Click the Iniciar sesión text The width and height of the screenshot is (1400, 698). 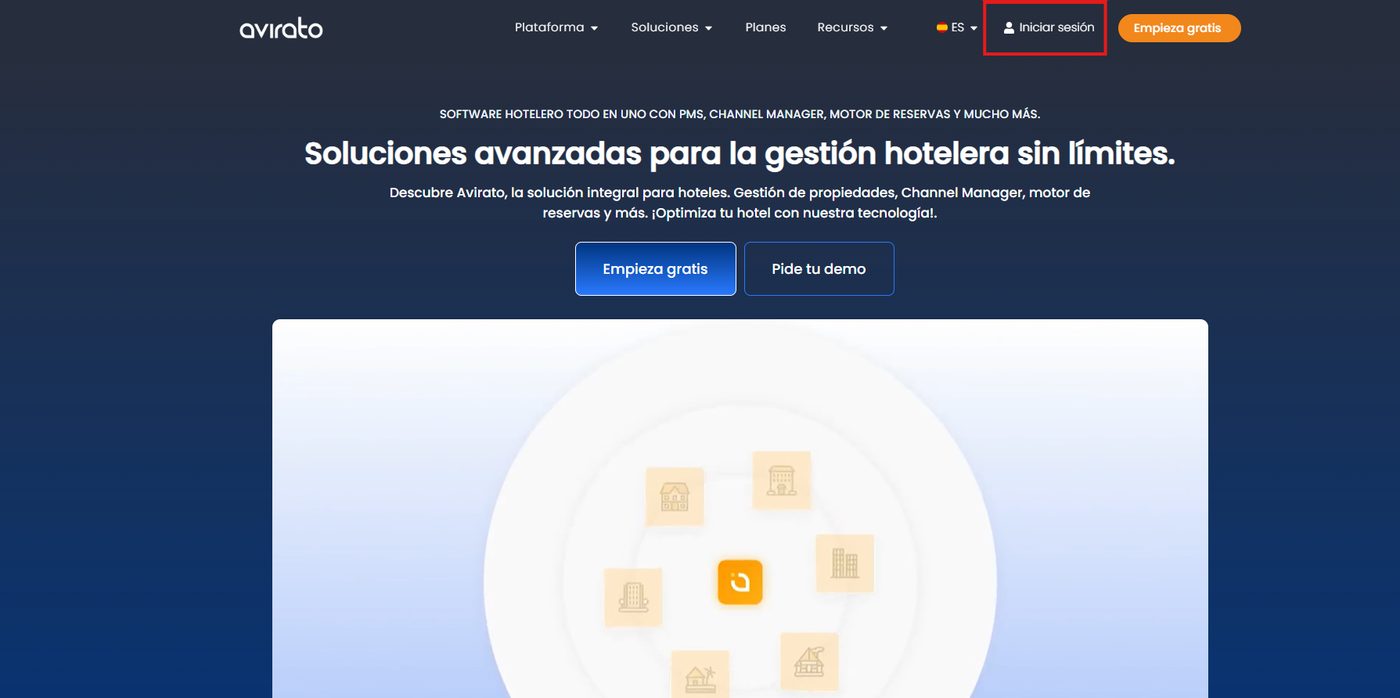tap(1056, 28)
